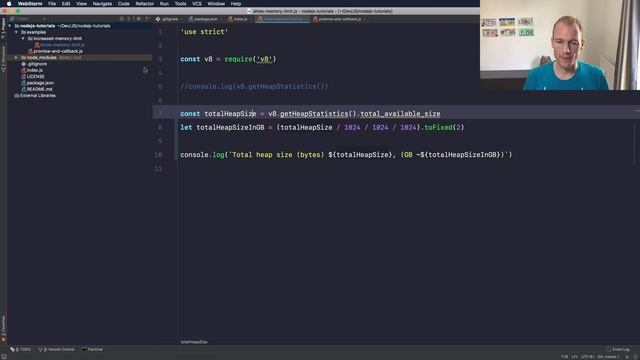
Task: Open the Code menu
Action: click(x=124, y=4)
